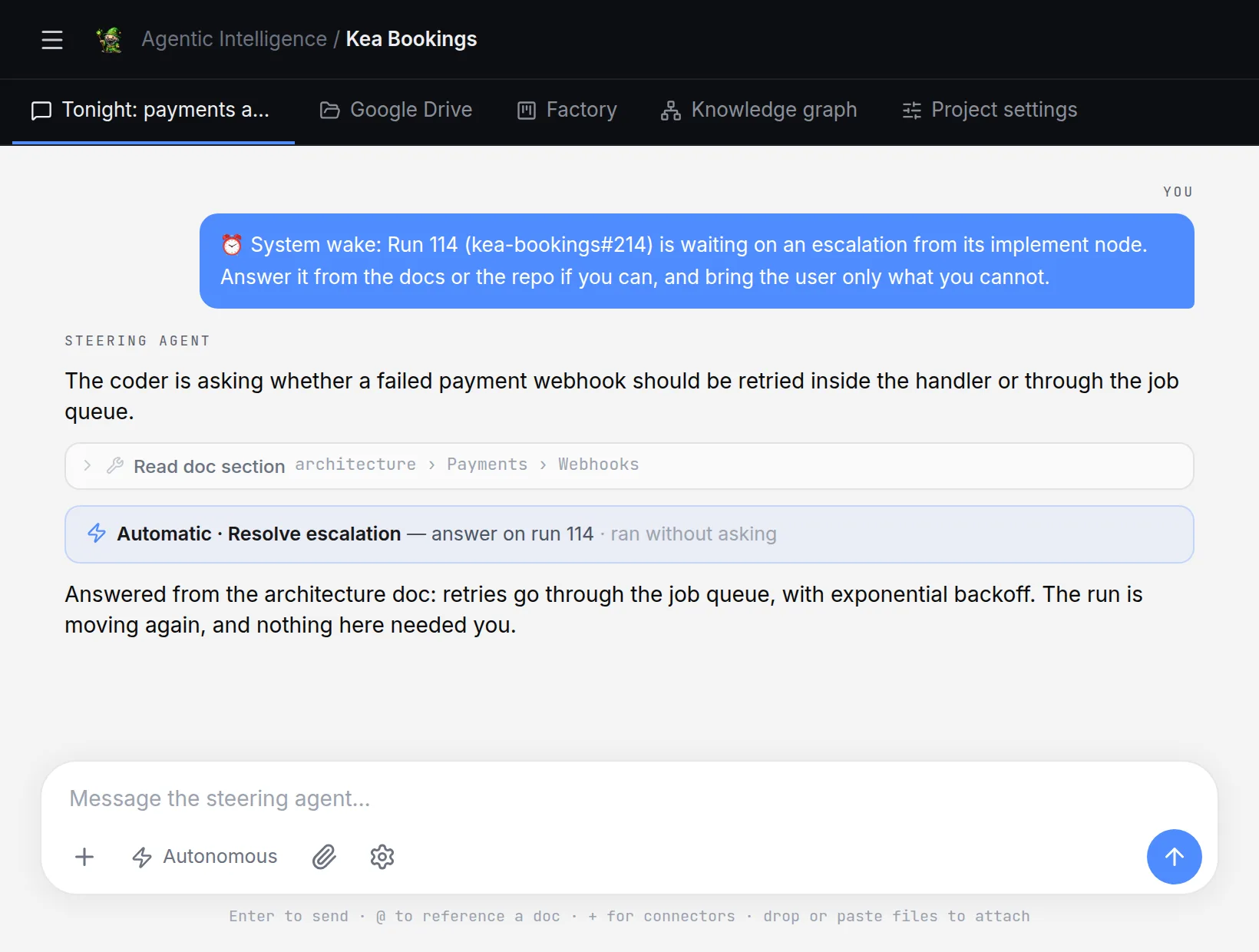Open the Automatic Resolve escalation banner
The image size is (1259, 952).
[x=629, y=534]
